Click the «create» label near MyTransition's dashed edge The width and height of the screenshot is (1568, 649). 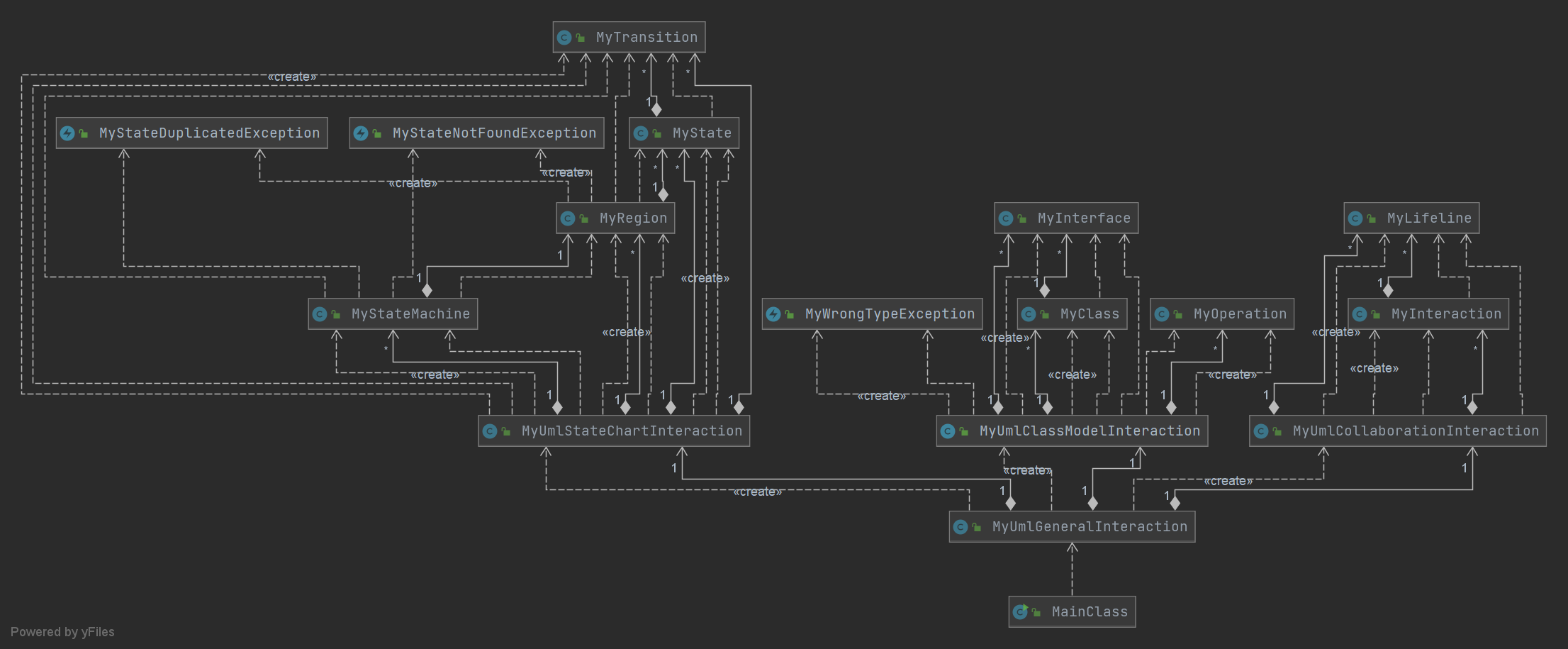[x=292, y=77]
